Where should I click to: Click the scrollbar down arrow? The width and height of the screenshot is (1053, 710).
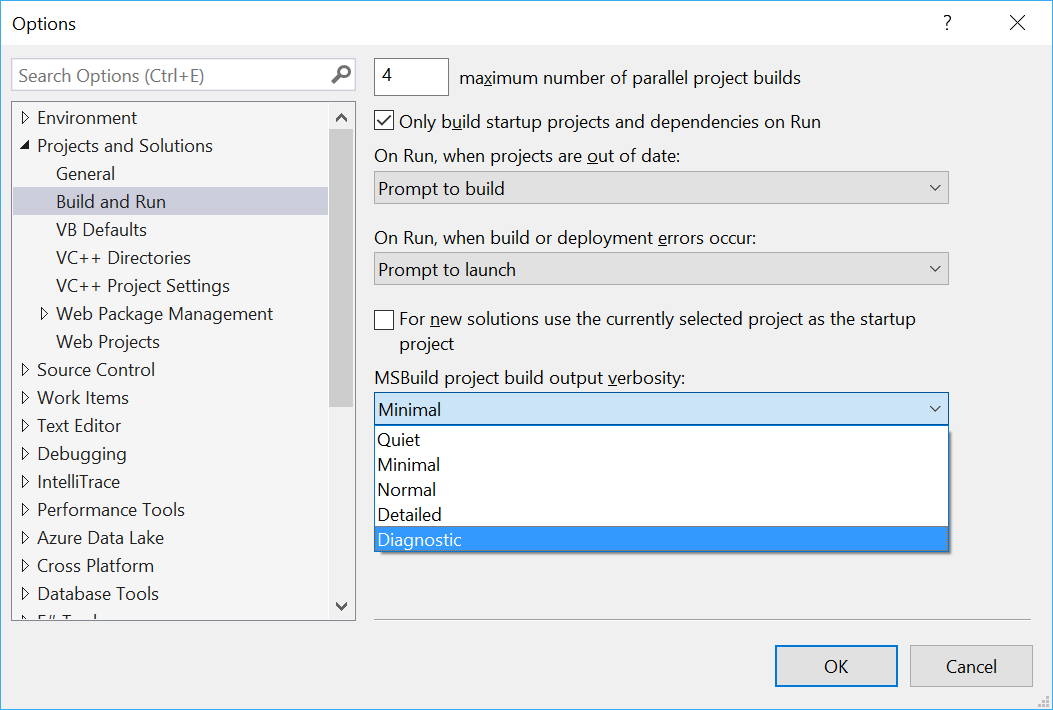click(341, 606)
